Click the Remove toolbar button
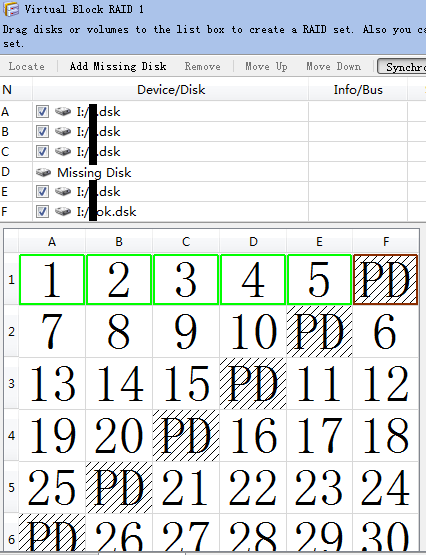This screenshot has width=426, height=555. click(202, 66)
